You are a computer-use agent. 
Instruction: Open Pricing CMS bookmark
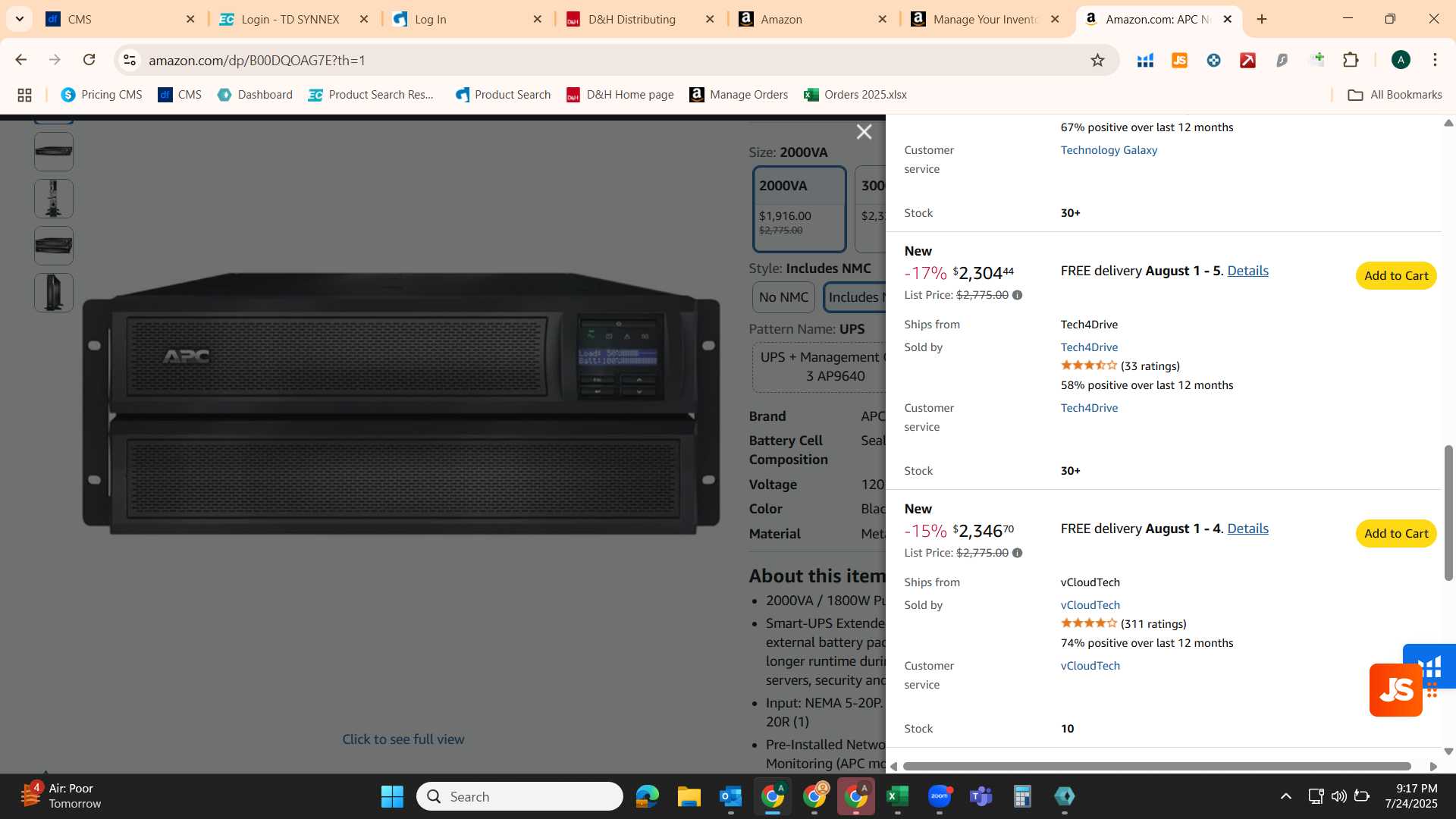(102, 95)
